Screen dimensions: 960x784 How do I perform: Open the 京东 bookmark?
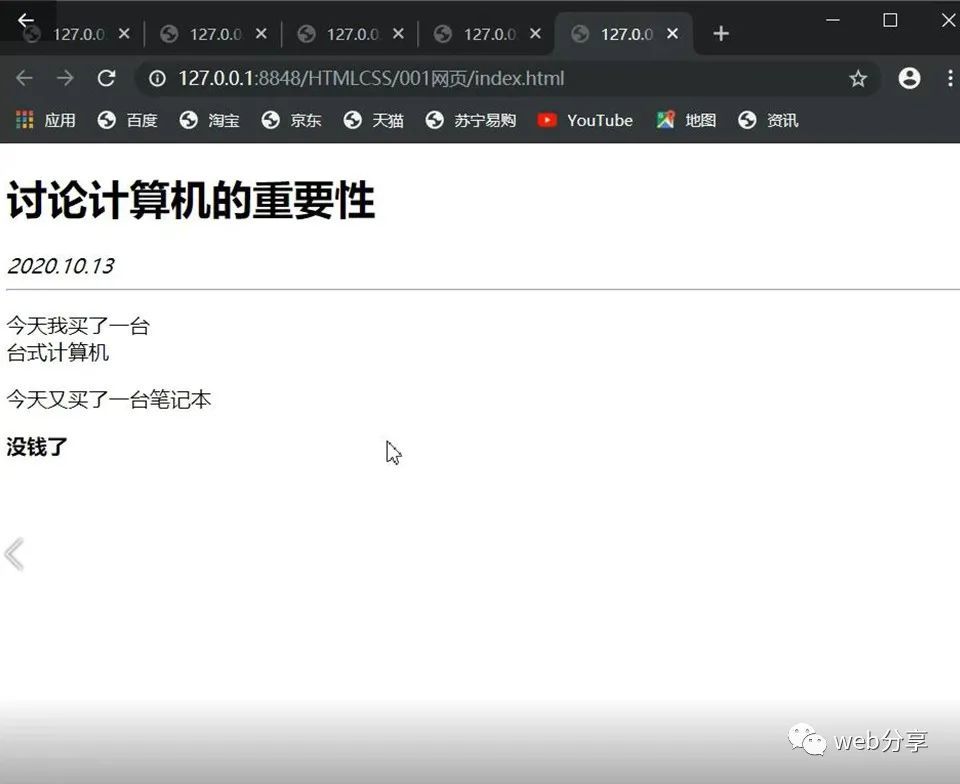pos(291,120)
